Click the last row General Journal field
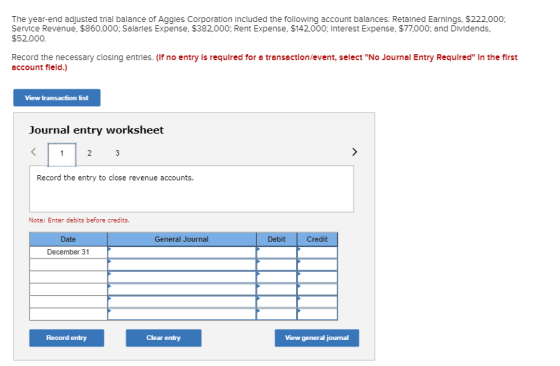Viewport: 560px width, 366px height. [x=182, y=314]
